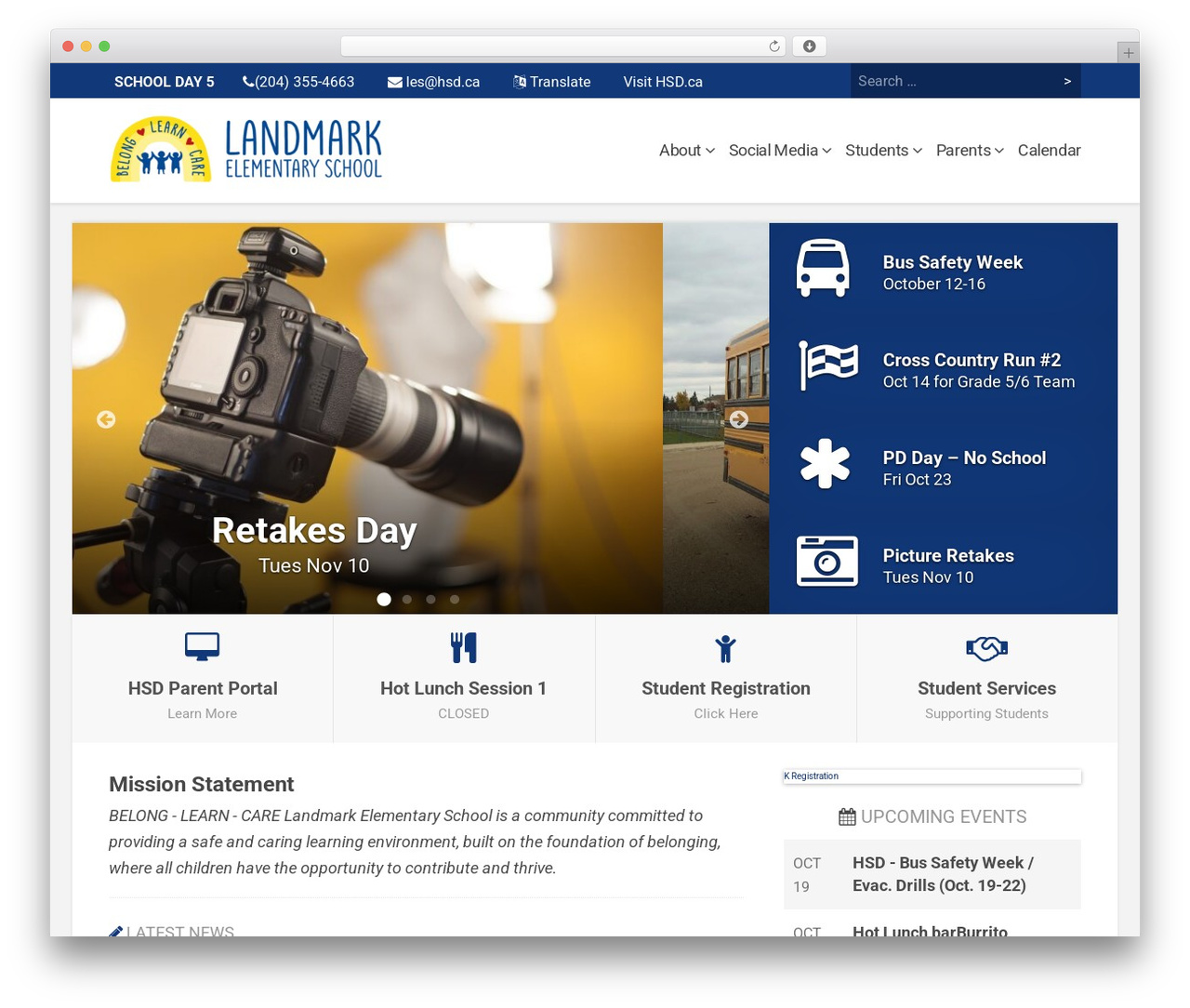Click into the Search input field
The image size is (1190, 1008).
click(x=955, y=82)
